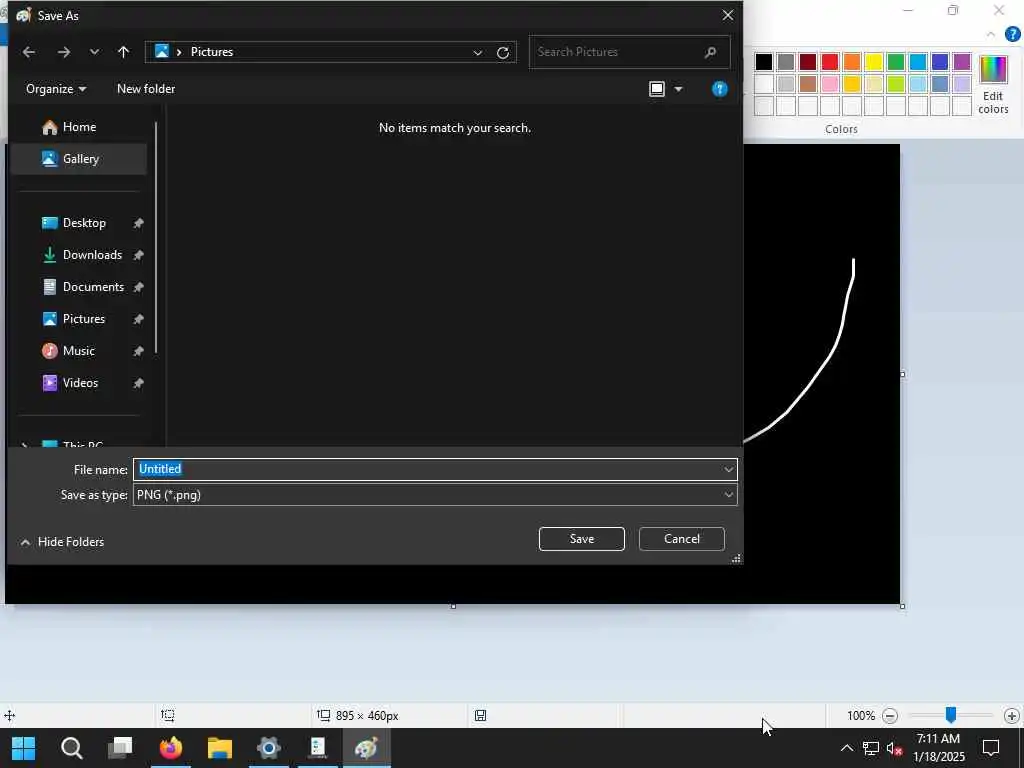Open Windows Start menu
1024x768 pixels.
(24, 748)
